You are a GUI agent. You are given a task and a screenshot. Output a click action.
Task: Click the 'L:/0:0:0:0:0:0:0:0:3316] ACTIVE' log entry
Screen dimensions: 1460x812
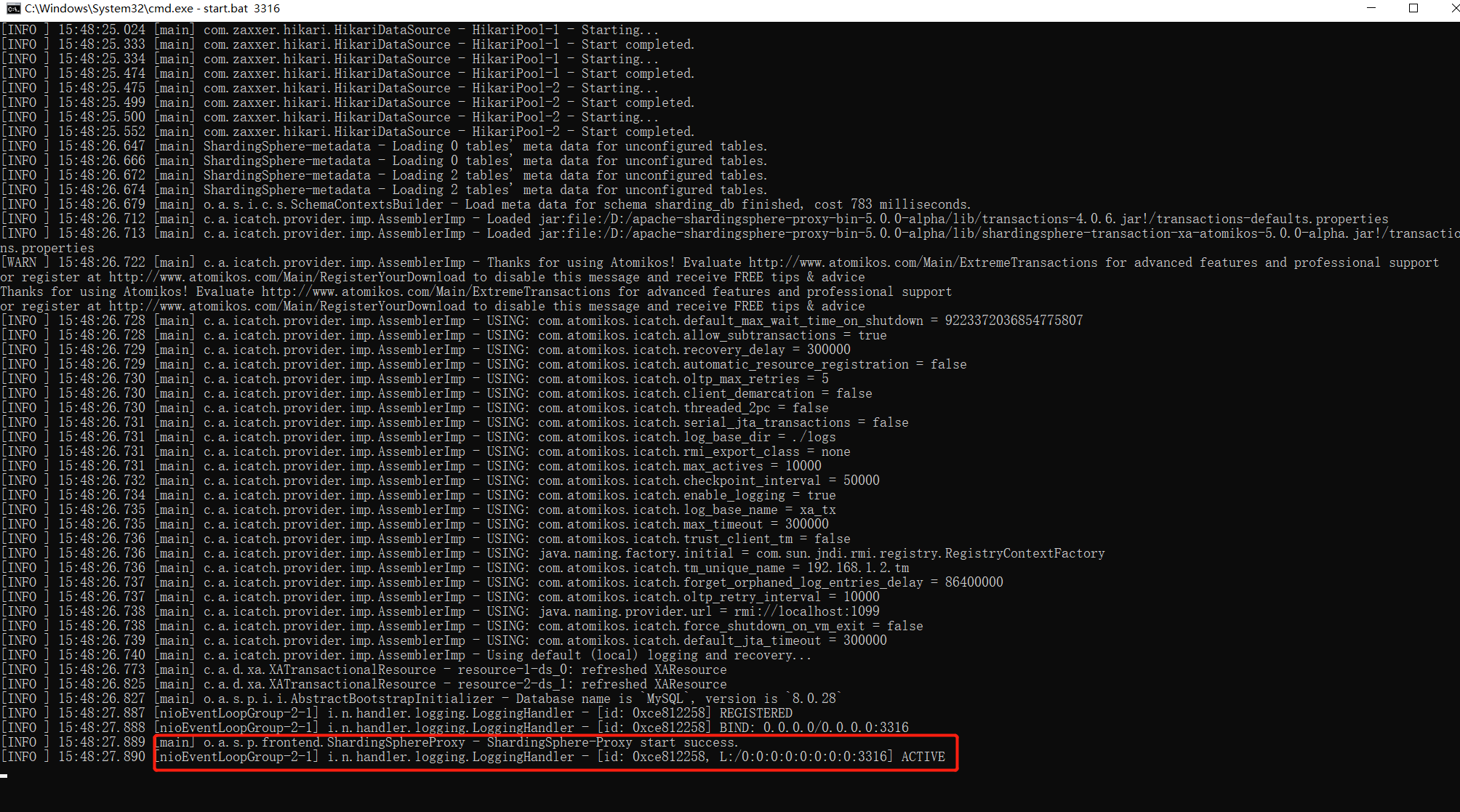coord(833,757)
